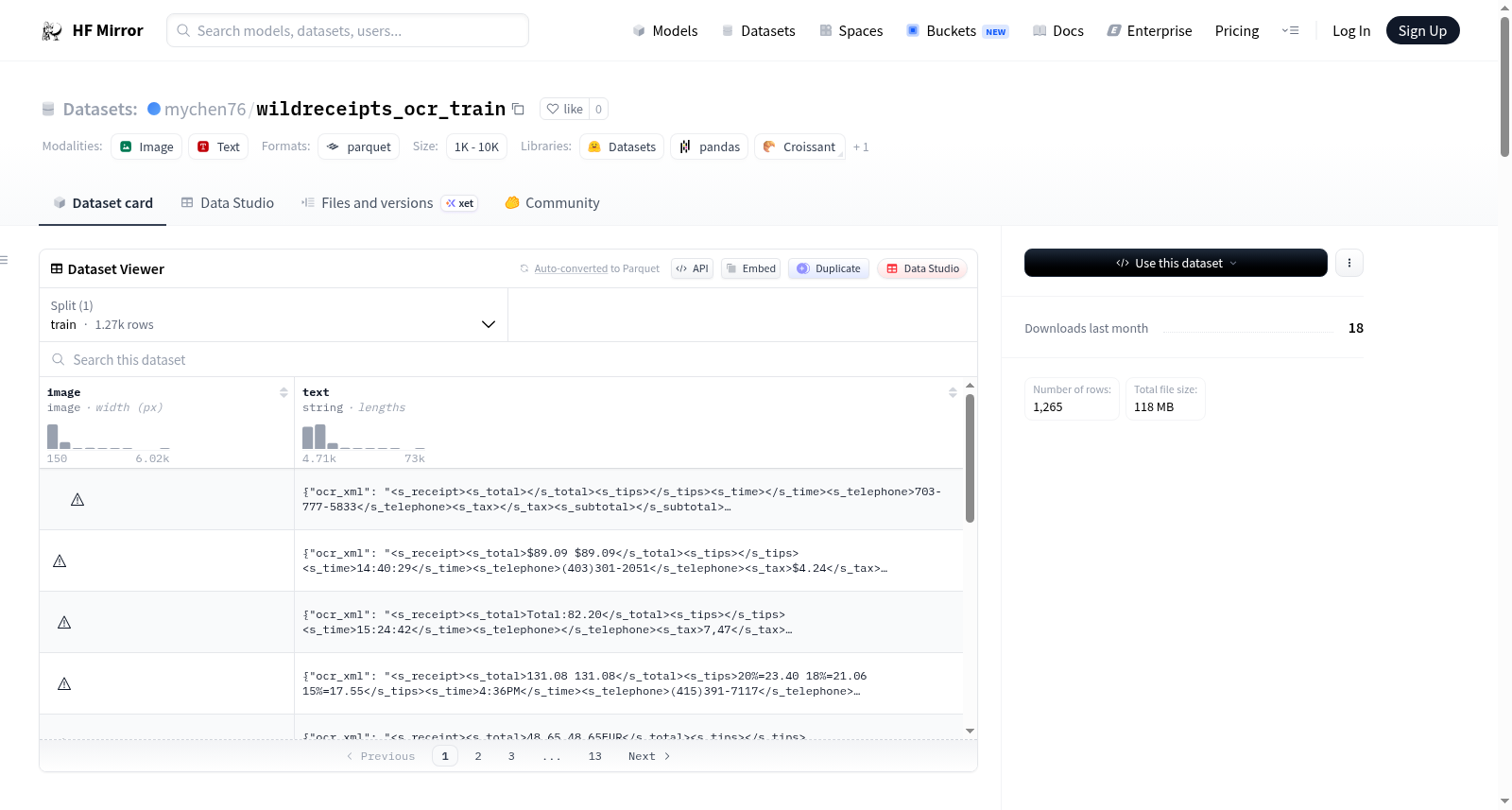The image size is (1512, 810).
Task: Open the more options kebab menu
Action: [1349, 263]
